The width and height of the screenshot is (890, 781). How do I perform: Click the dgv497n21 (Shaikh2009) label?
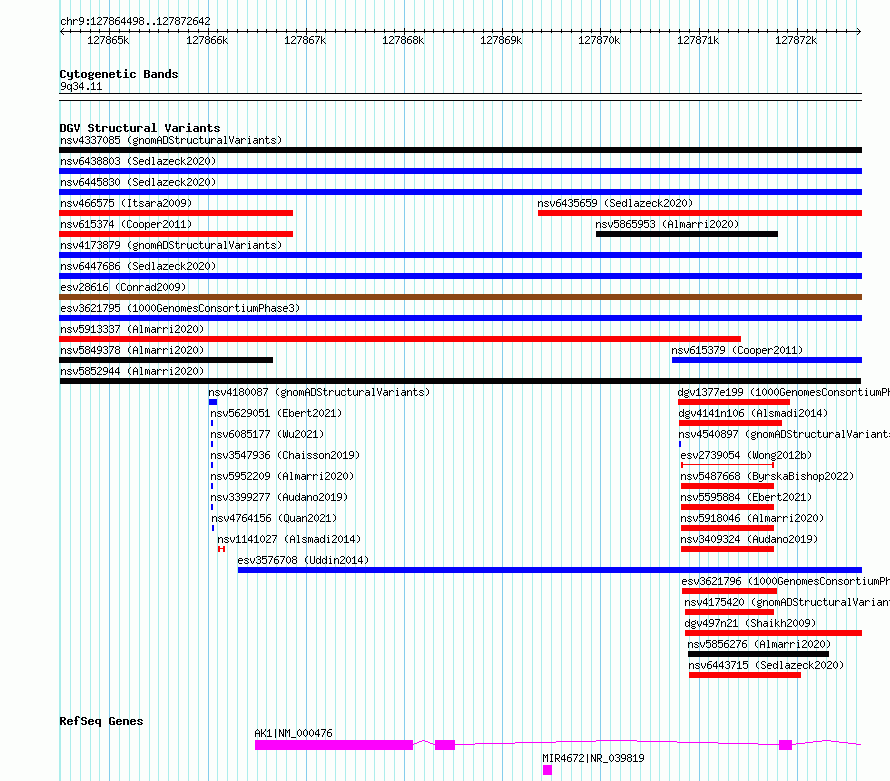(750, 623)
